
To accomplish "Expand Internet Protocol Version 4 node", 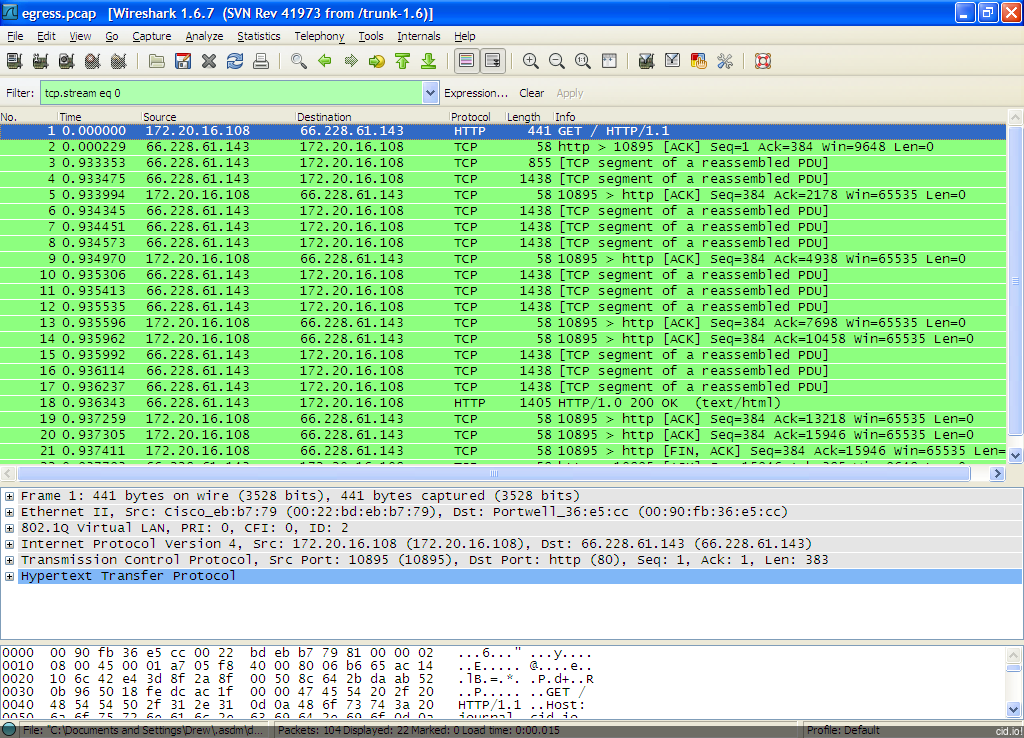I will point(9,544).
